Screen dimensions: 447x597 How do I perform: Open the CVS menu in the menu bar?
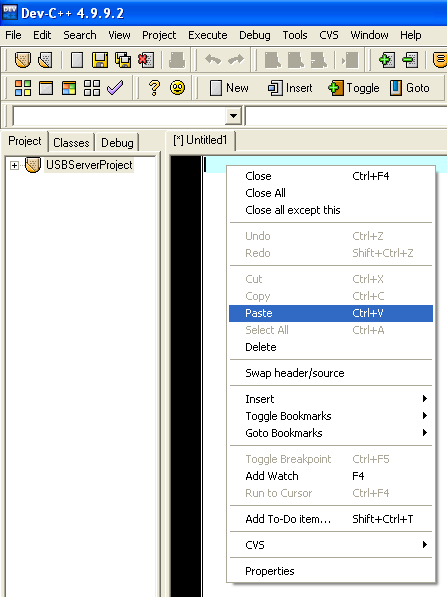coord(329,35)
